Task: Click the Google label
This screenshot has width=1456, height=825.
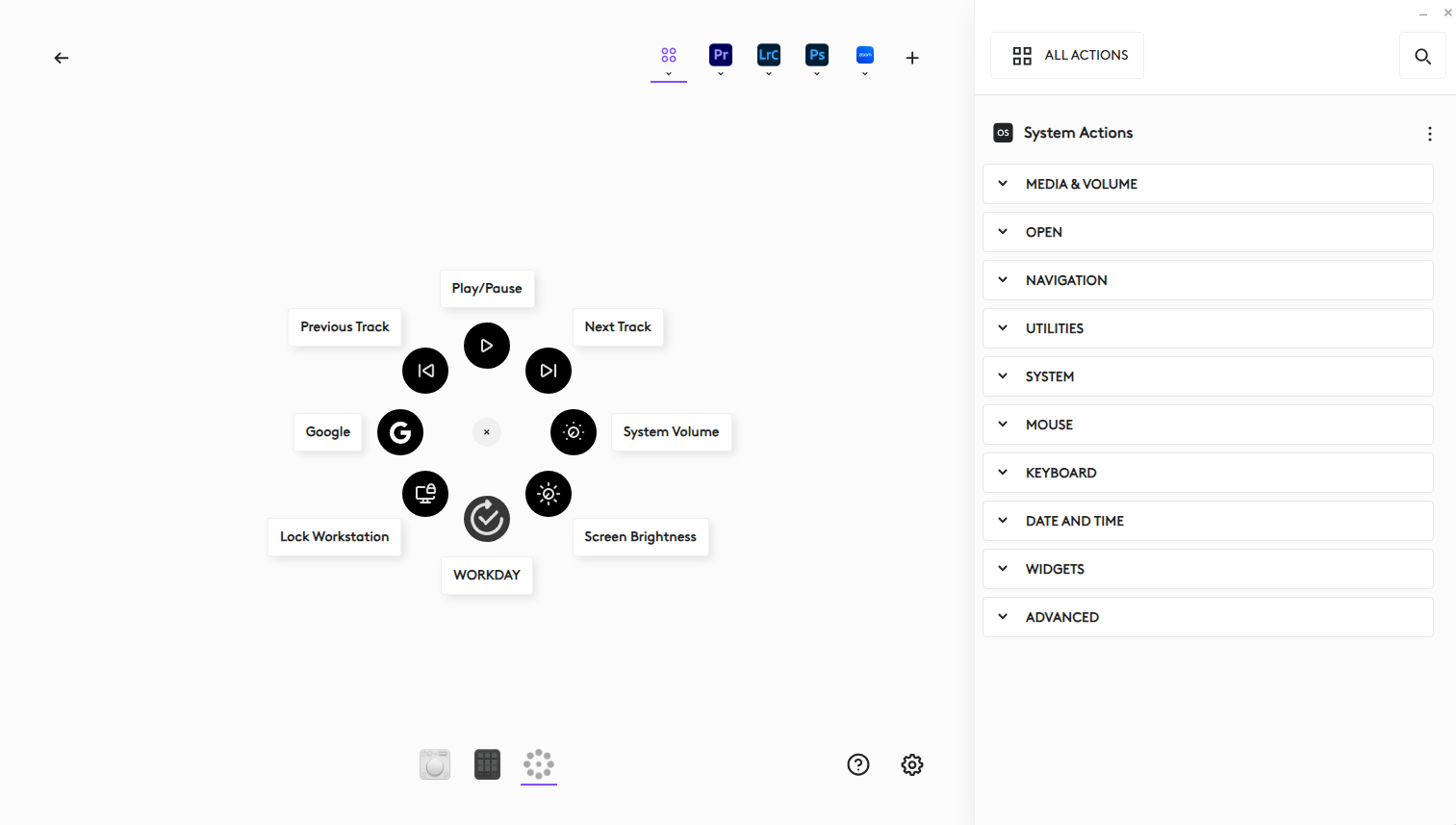Action: [328, 432]
